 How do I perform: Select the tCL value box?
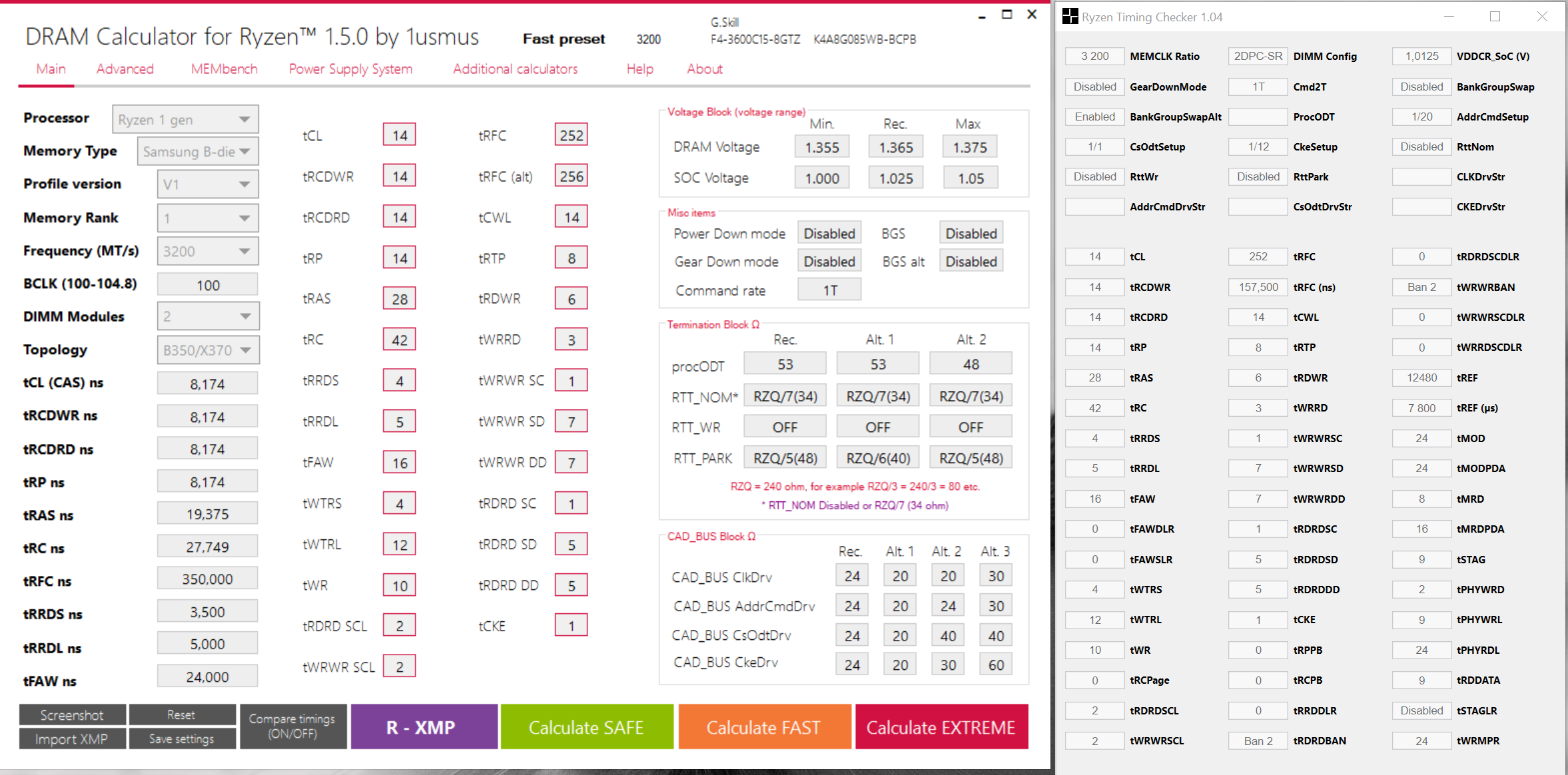399,135
